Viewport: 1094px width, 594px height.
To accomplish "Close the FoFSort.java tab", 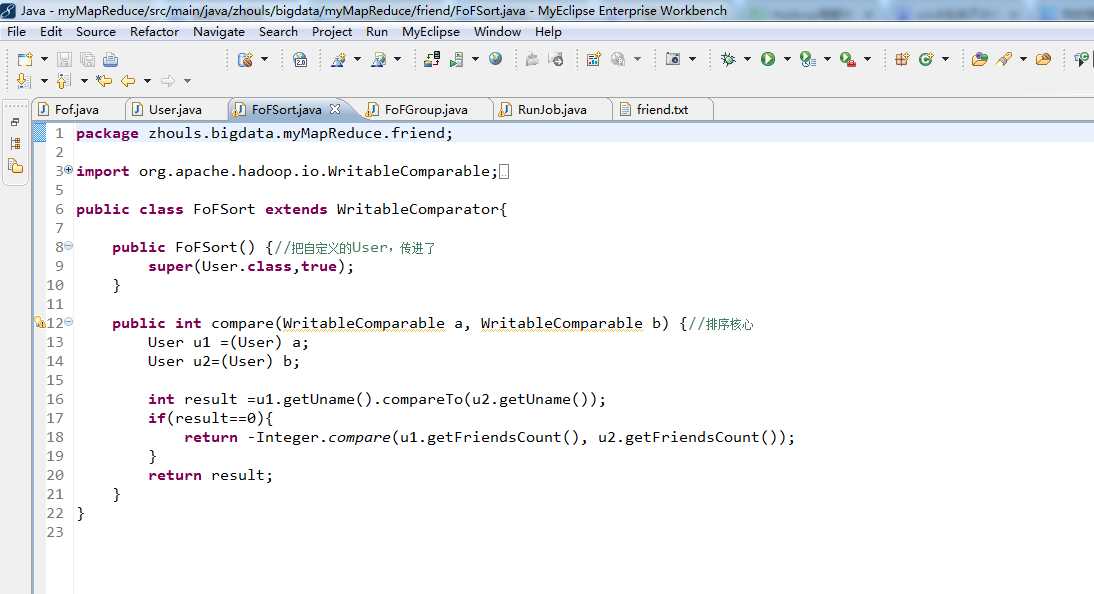I will coord(335,109).
